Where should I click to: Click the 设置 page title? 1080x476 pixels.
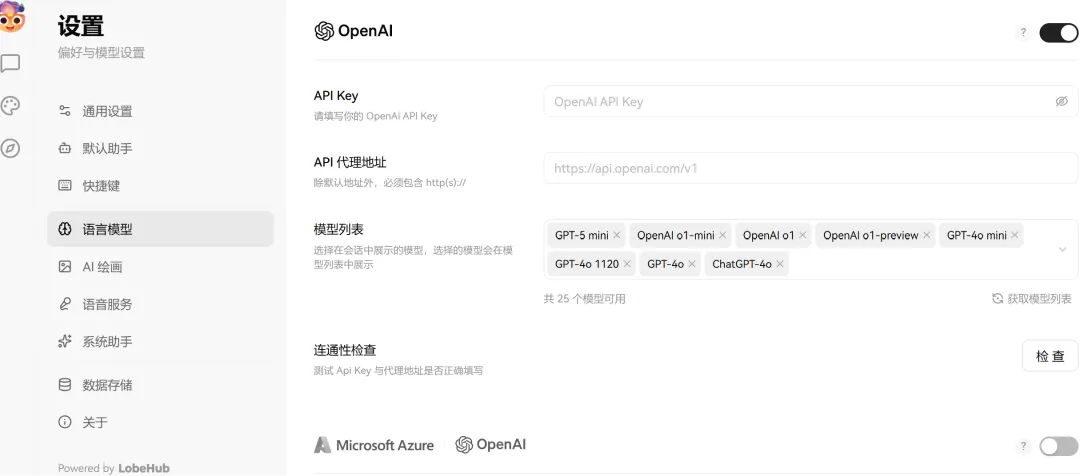point(81,26)
